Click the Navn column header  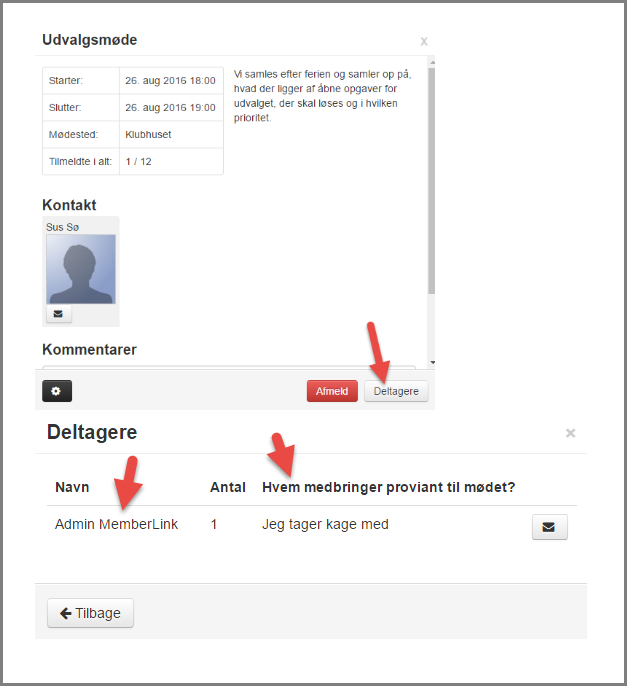(x=72, y=487)
